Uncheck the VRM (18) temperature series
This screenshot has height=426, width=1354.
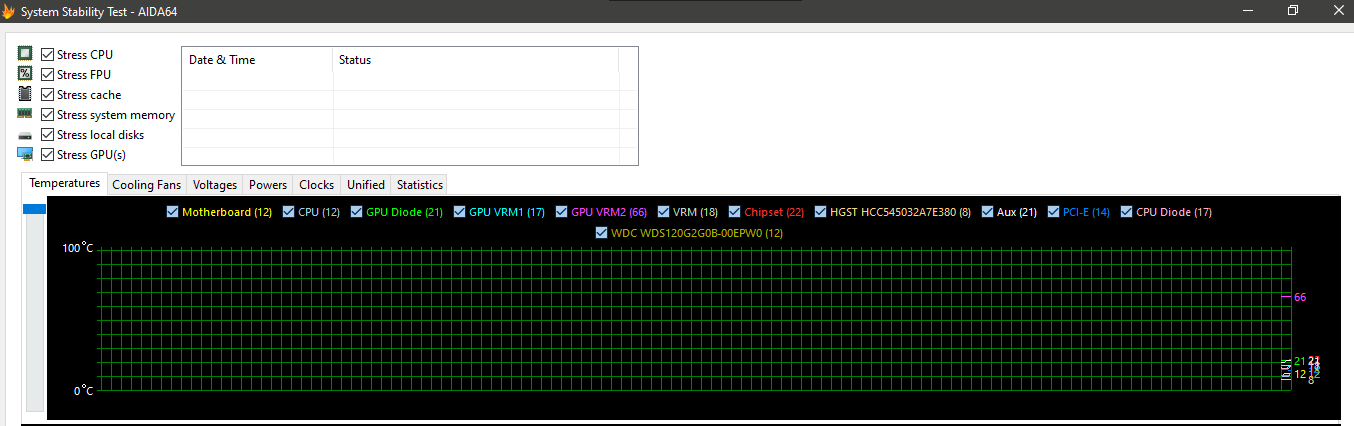click(x=664, y=212)
